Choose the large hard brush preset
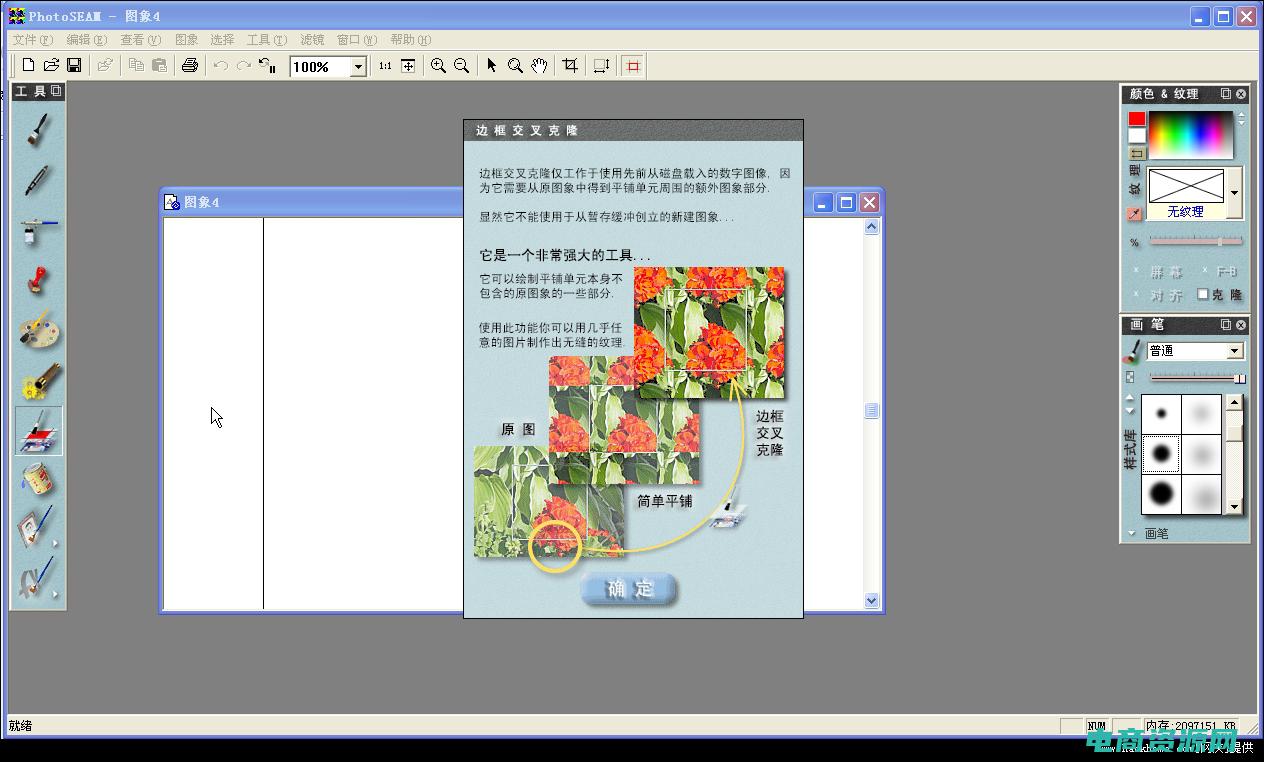The width and height of the screenshot is (1264, 762). pyautogui.click(x=1161, y=494)
